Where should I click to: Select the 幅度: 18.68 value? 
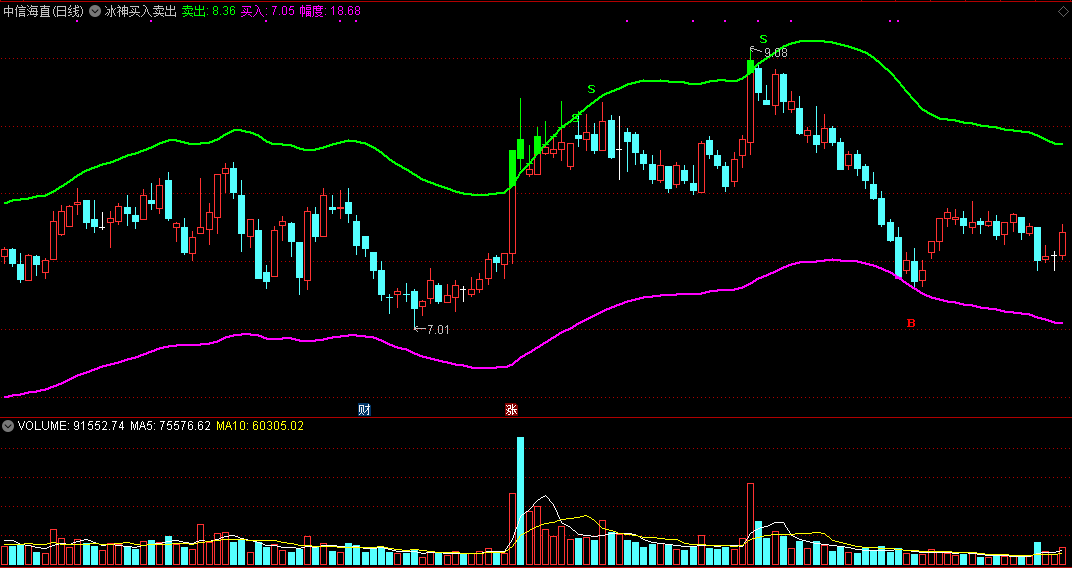click(x=330, y=11)
